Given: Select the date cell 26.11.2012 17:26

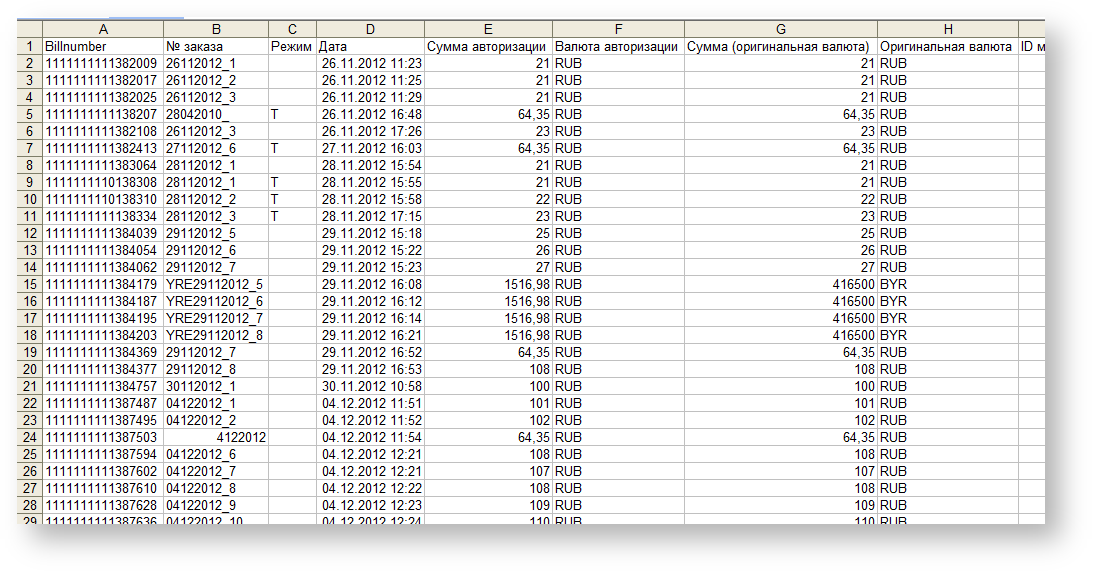Looking at the screenshot, I should pyautogui.click(x=370, y=131).
